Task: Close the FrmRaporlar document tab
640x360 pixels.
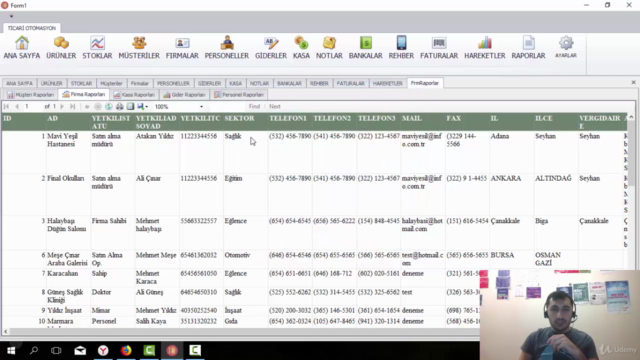Action: [633, 82]
